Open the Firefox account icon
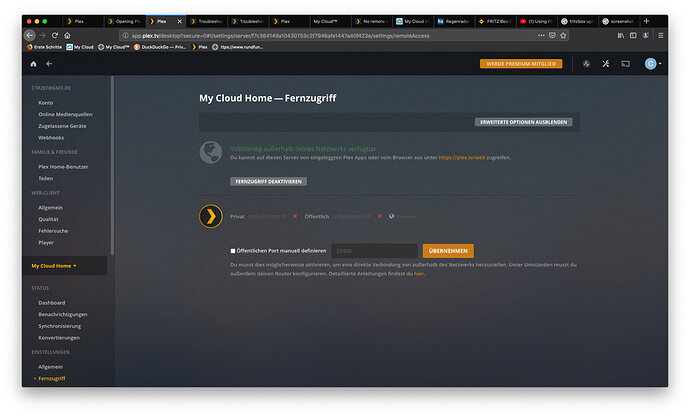 646,35
